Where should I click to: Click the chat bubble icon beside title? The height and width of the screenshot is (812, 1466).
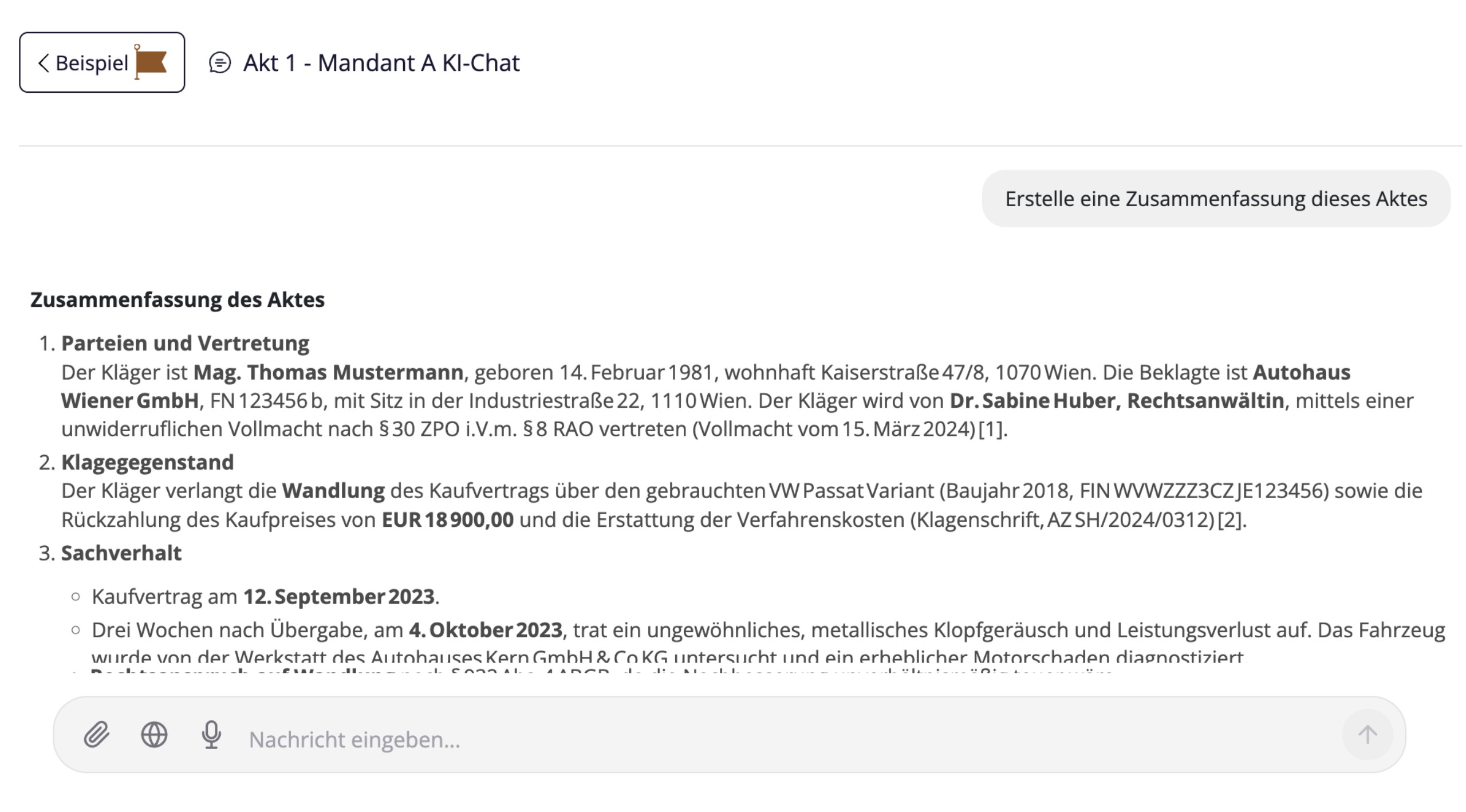220,62
